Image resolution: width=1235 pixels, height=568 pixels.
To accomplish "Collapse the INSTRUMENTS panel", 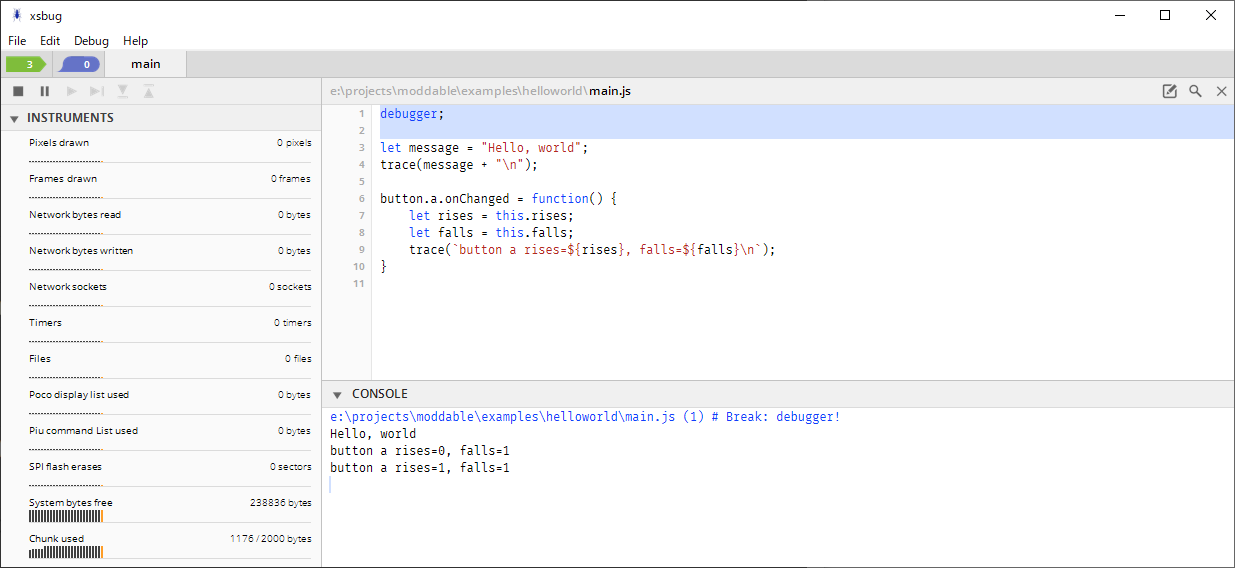I will (14, 118).
